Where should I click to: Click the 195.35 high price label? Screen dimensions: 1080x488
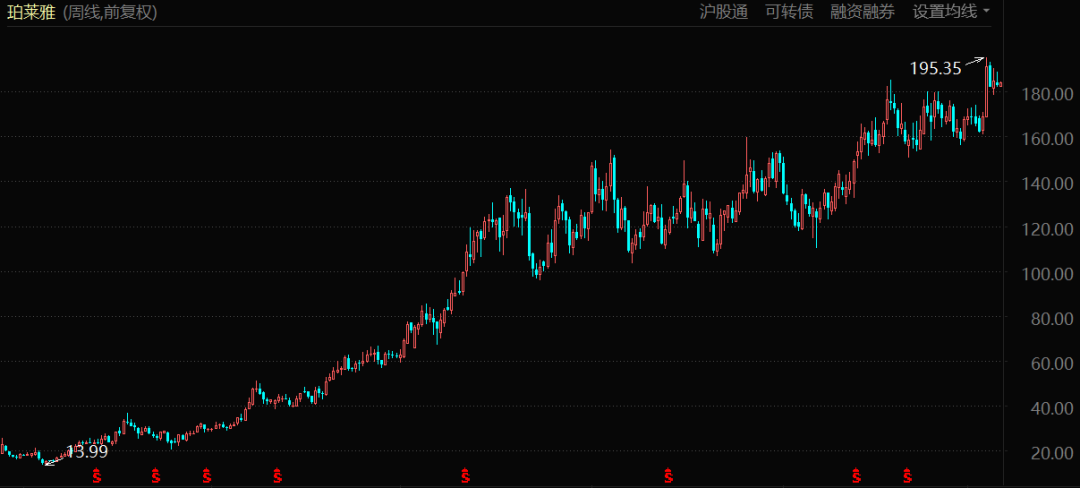click(935, 69)
